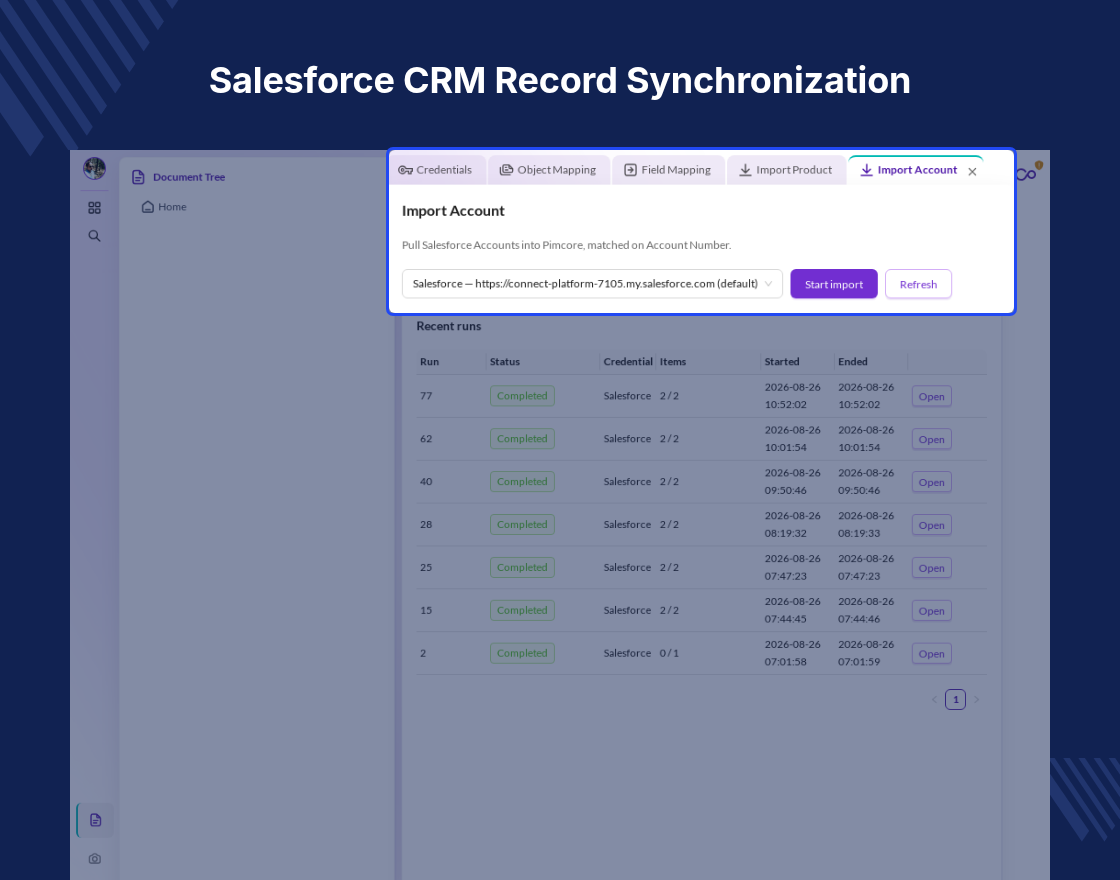Go to the next page arrow
Screen dimensions: 1120x880
(976, 699)
